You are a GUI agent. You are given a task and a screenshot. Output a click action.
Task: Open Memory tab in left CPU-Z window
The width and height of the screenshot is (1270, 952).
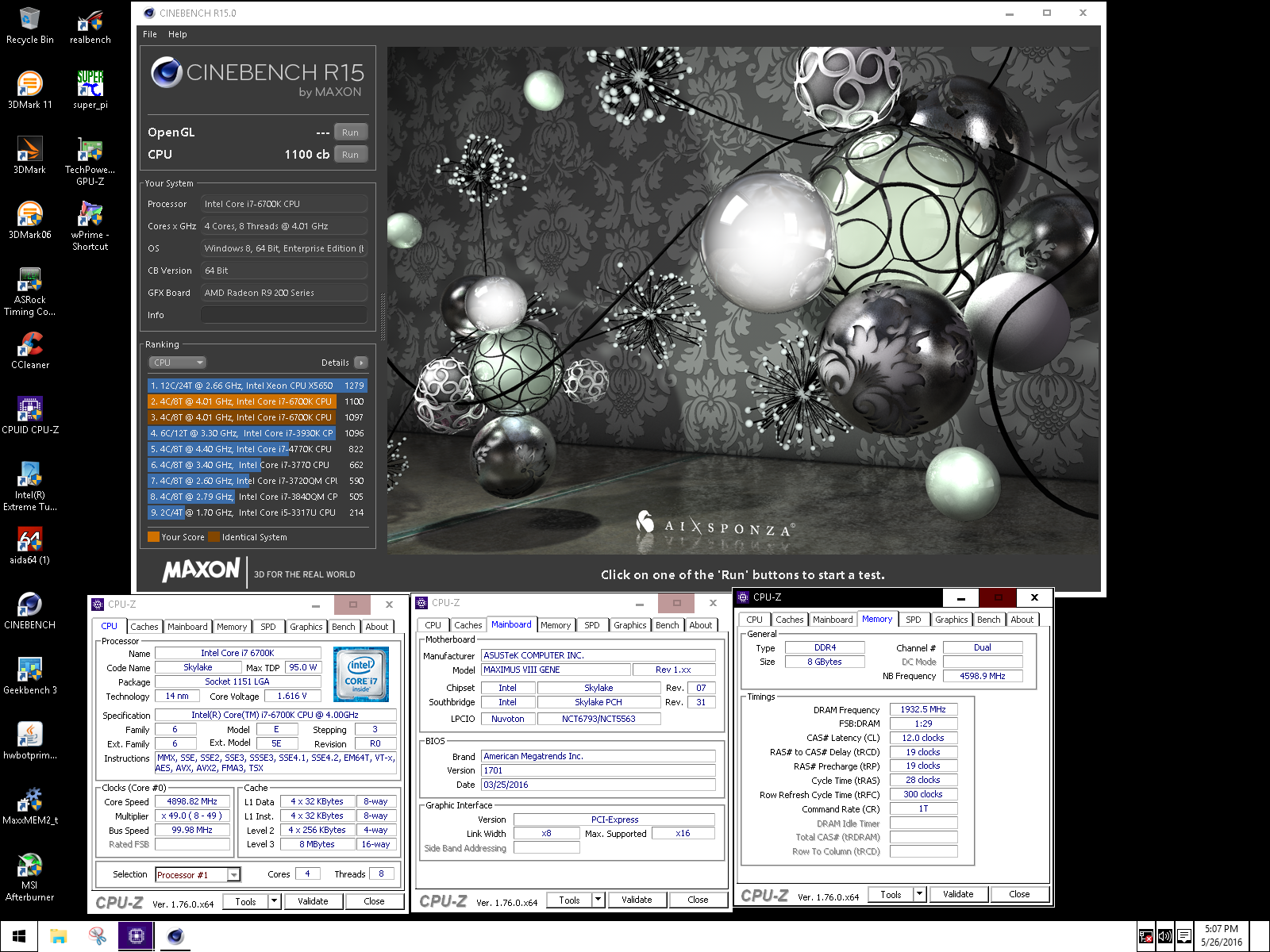click(x=232, y=627)
